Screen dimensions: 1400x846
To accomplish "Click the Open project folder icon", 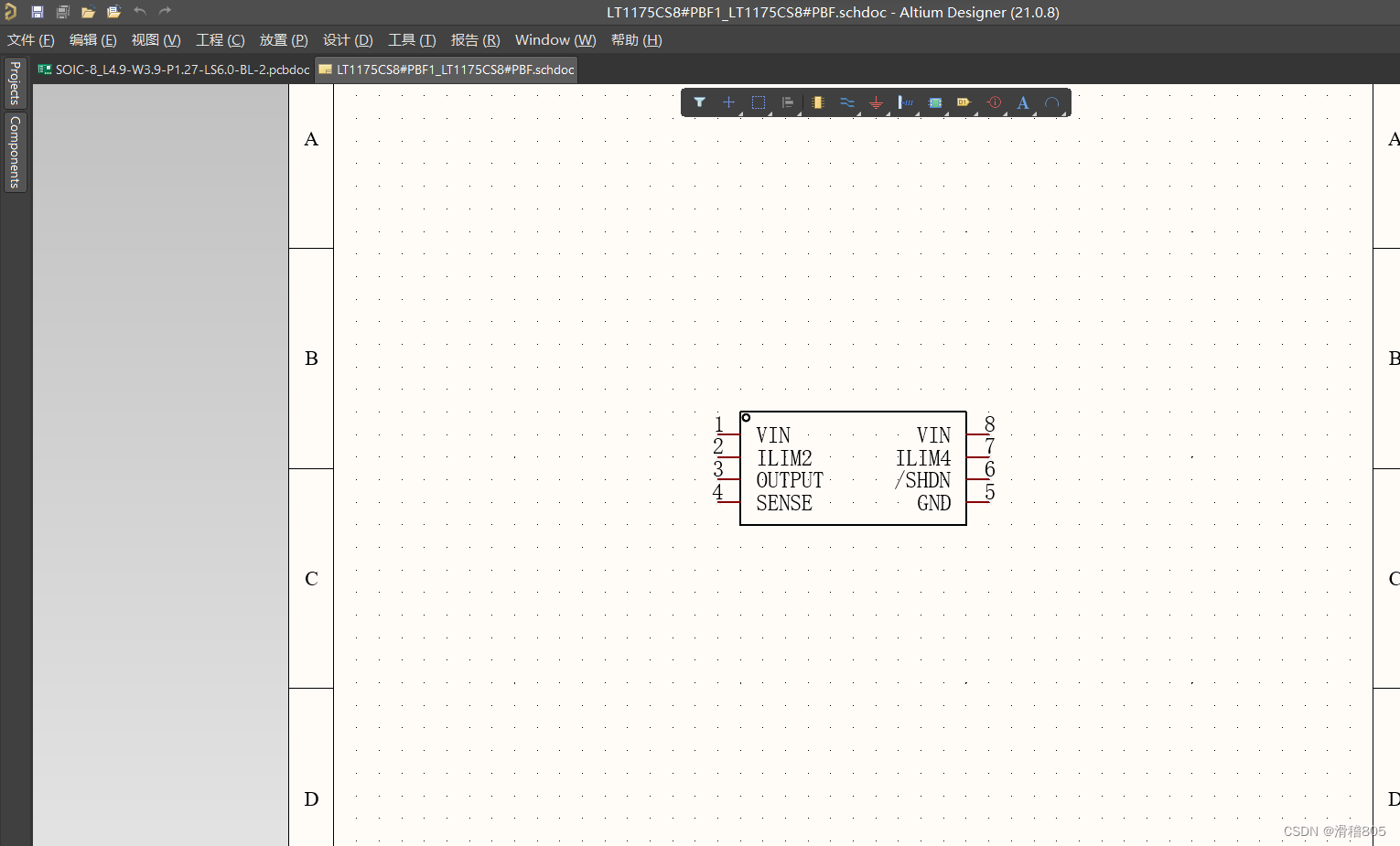I will pos(113,12).
